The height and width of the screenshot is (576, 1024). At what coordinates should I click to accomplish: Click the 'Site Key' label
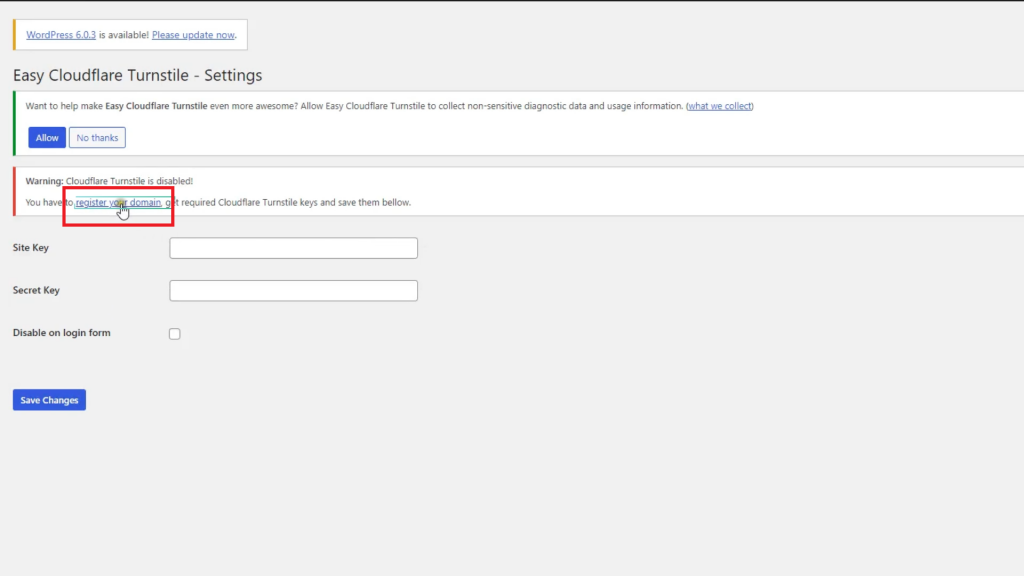point(31,248)
